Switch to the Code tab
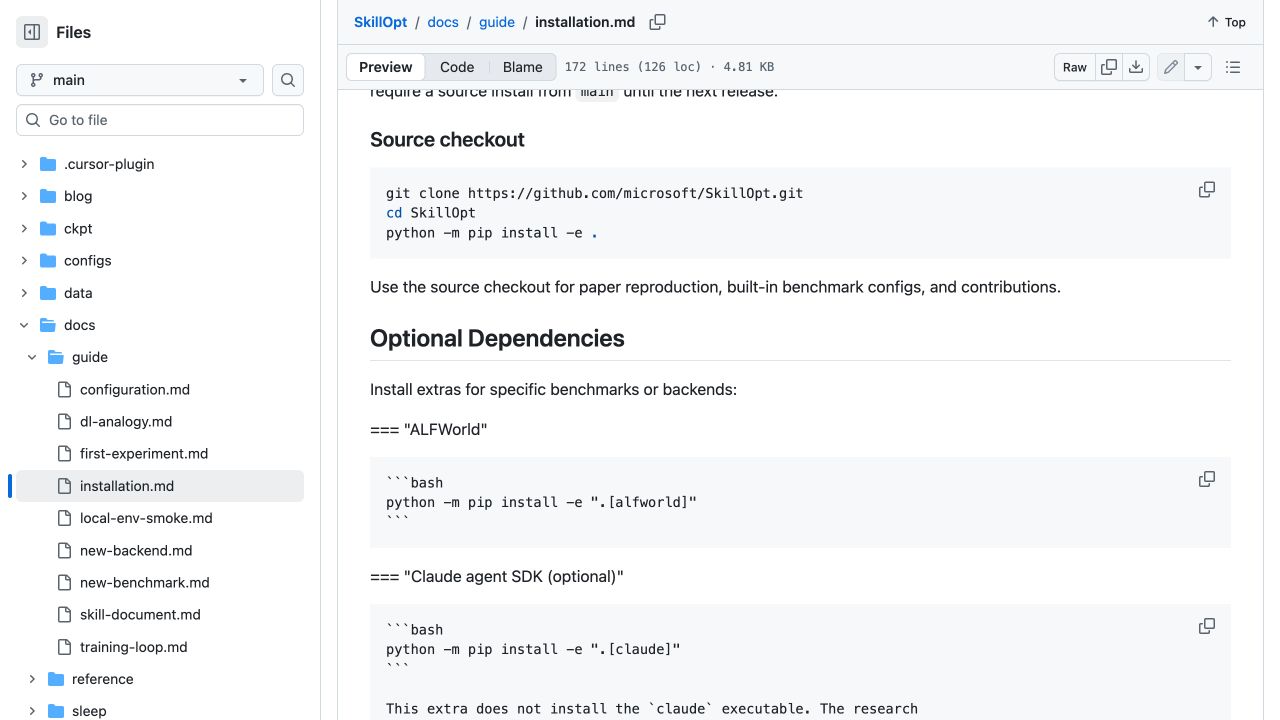Screen dimensions: 1280x720 [x=457, y=67]
